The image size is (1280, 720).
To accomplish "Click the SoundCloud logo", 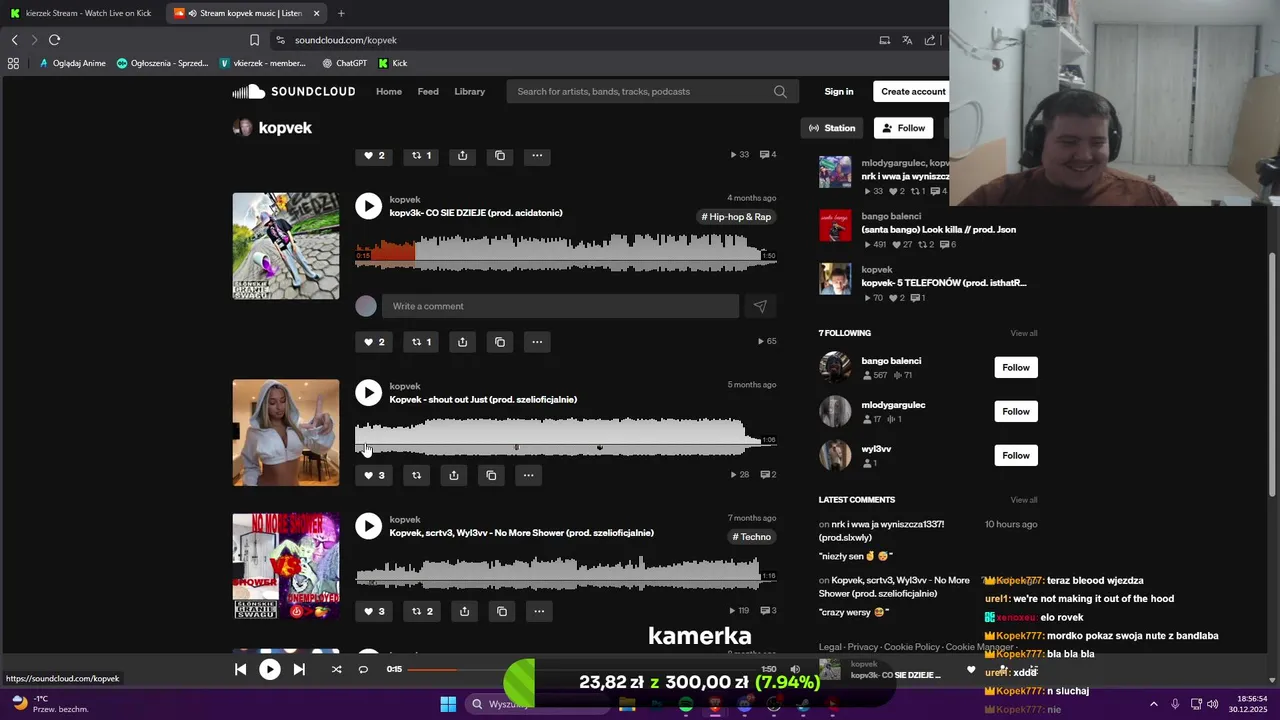I will click(294, 91).
